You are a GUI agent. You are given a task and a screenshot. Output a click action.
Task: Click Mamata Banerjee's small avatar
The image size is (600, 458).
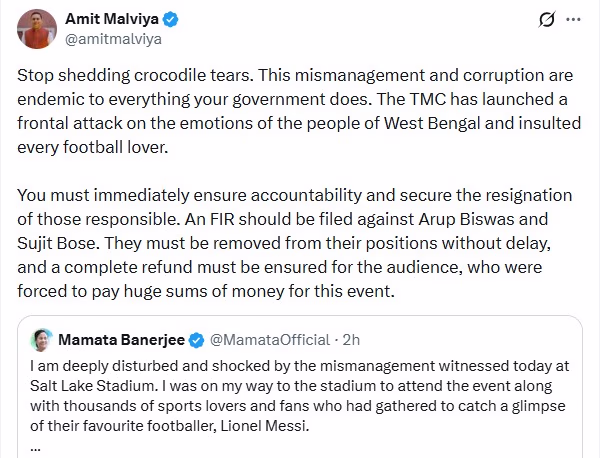pyautogui.click(x=42, y=339)
